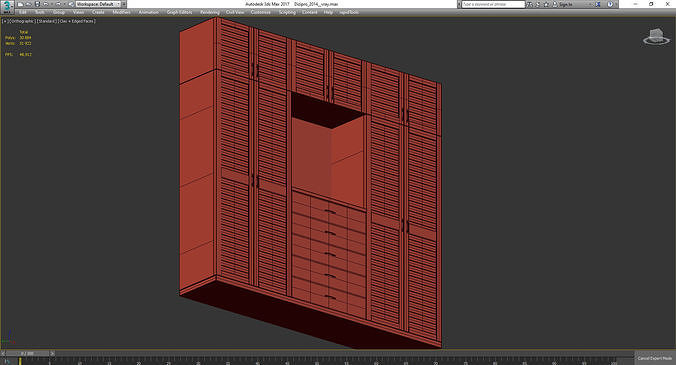Screen dimensions: 676x365
Task: Open the Graph Editors menu
Action: [179, 12]
